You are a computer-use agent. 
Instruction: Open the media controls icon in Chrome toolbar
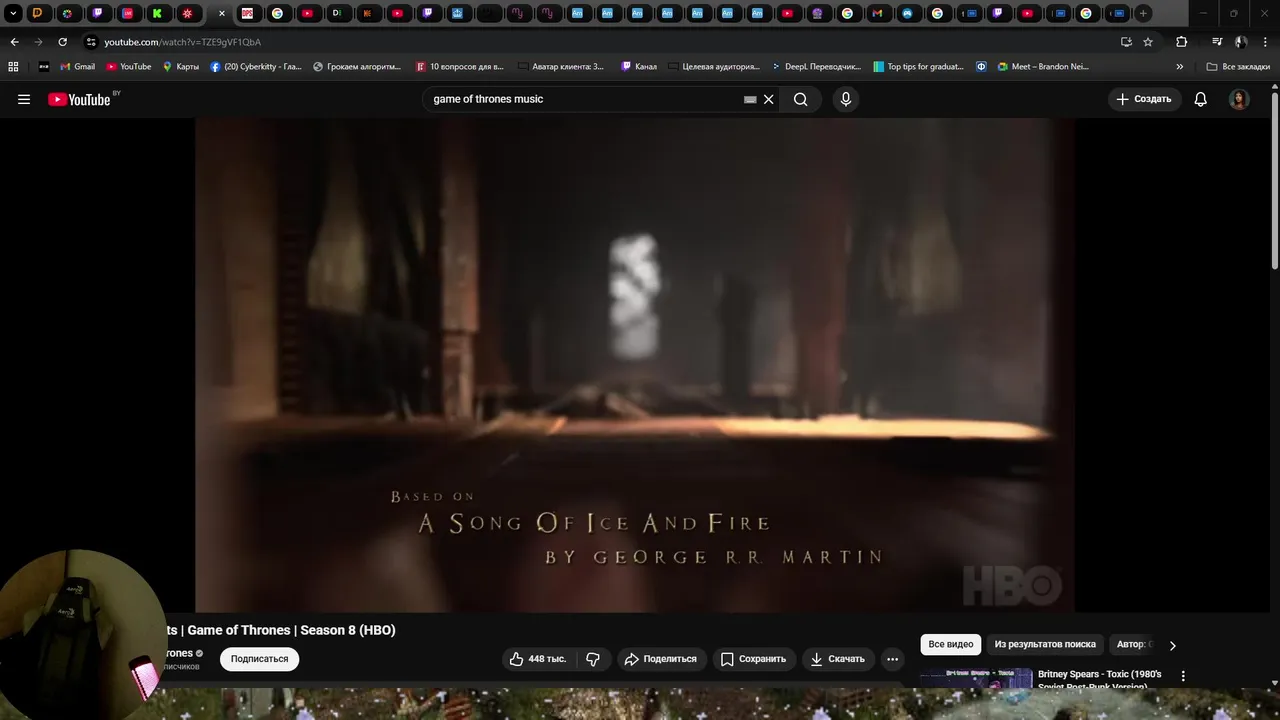pyautogui.click(x=1217, y=42)
